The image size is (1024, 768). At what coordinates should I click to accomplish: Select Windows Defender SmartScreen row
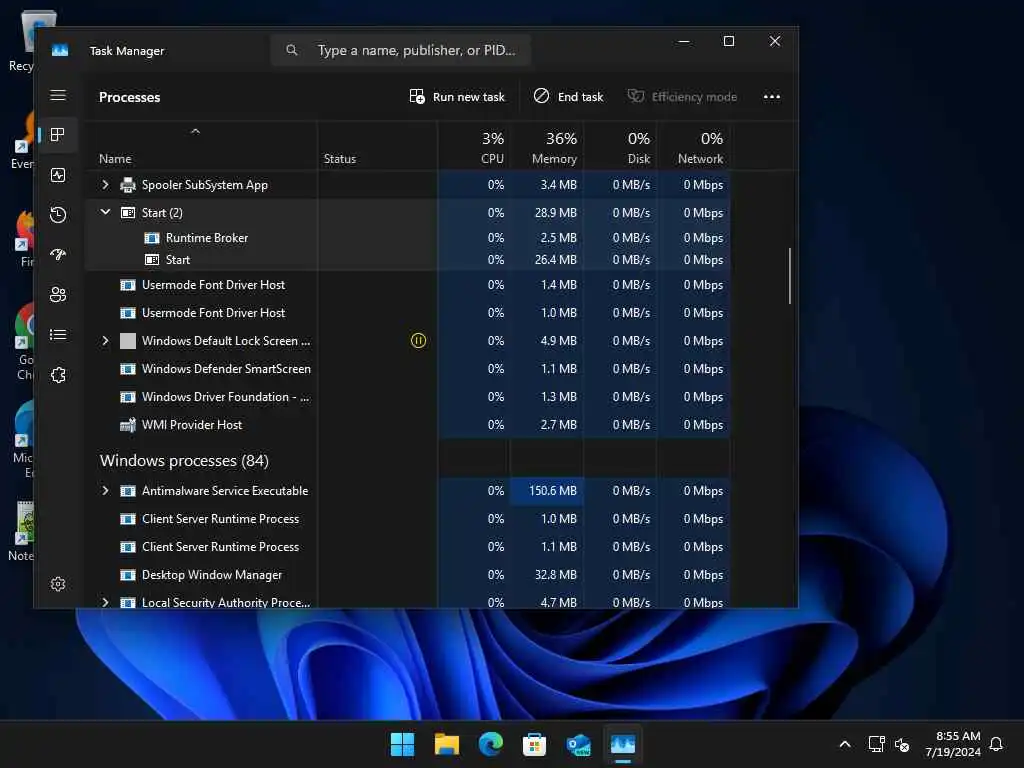(x=408, y=369)
